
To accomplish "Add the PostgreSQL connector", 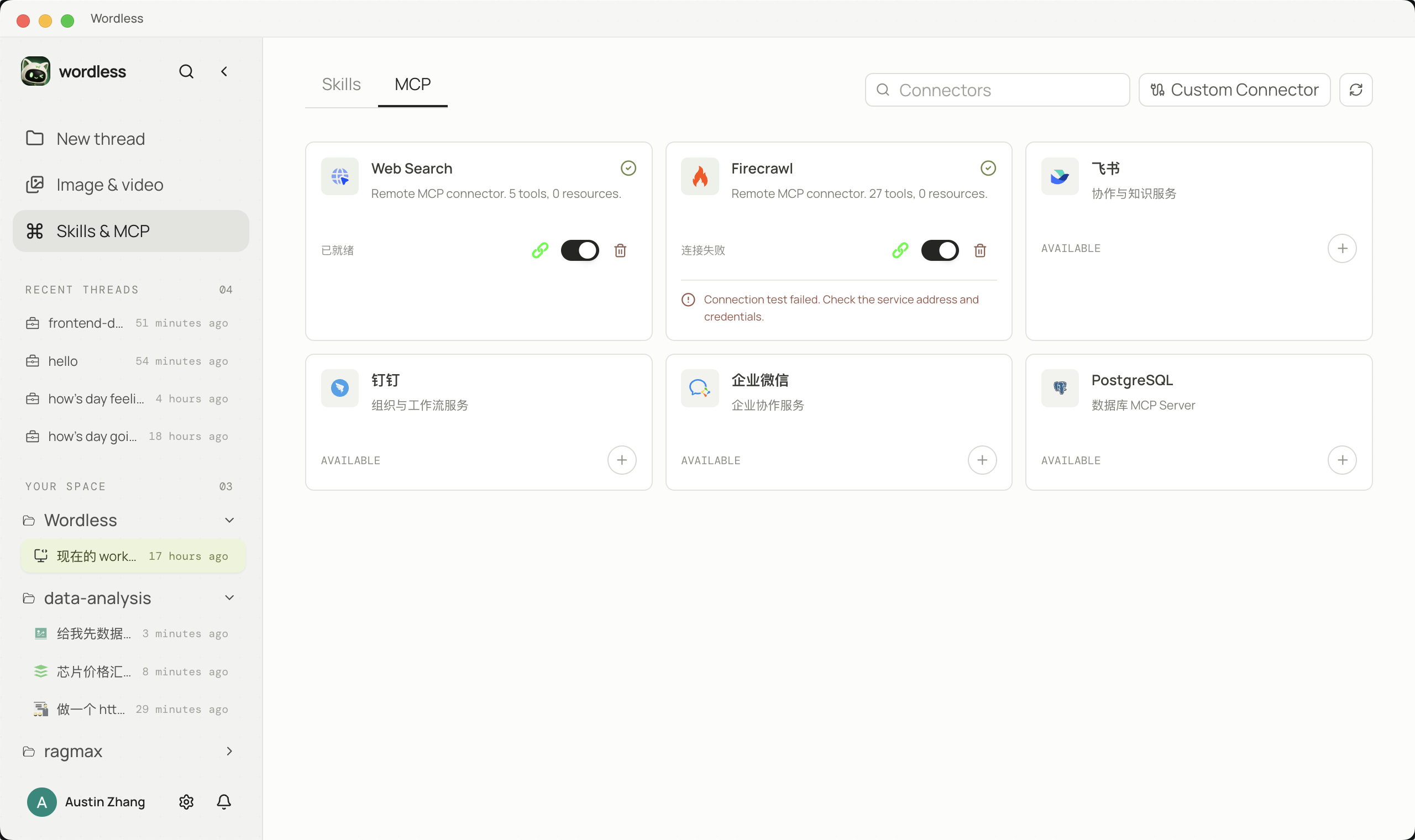I will pyautogui.click(x=1342, y=460).
